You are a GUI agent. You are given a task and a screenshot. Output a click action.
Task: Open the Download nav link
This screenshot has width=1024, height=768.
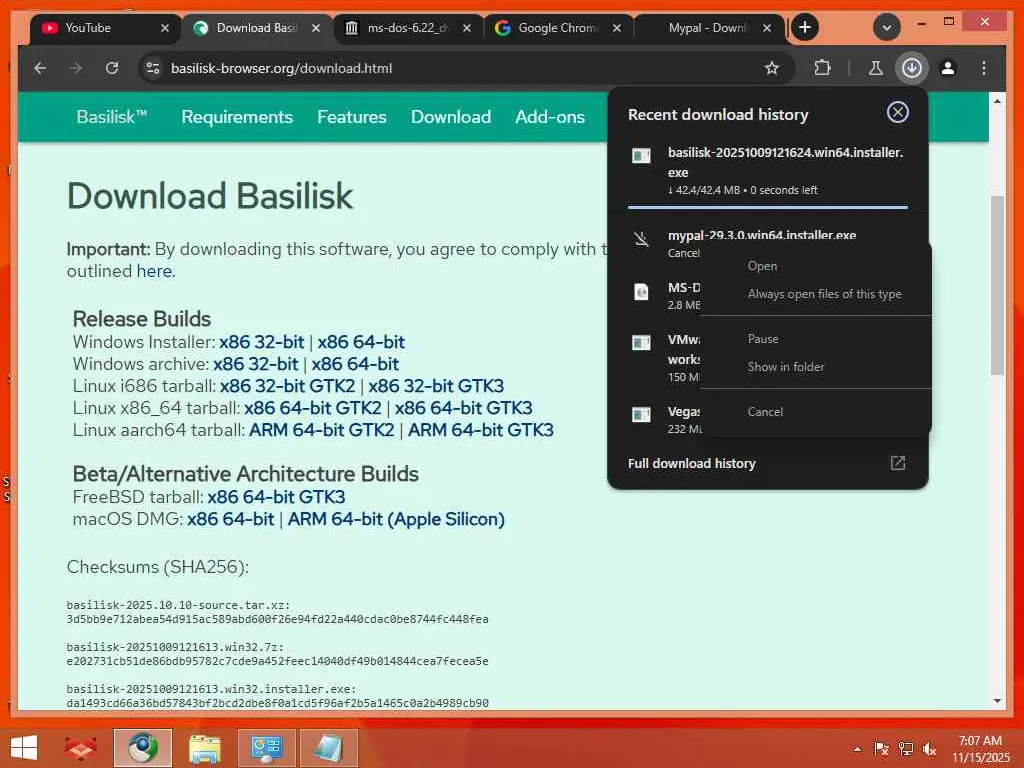[451, 117]
